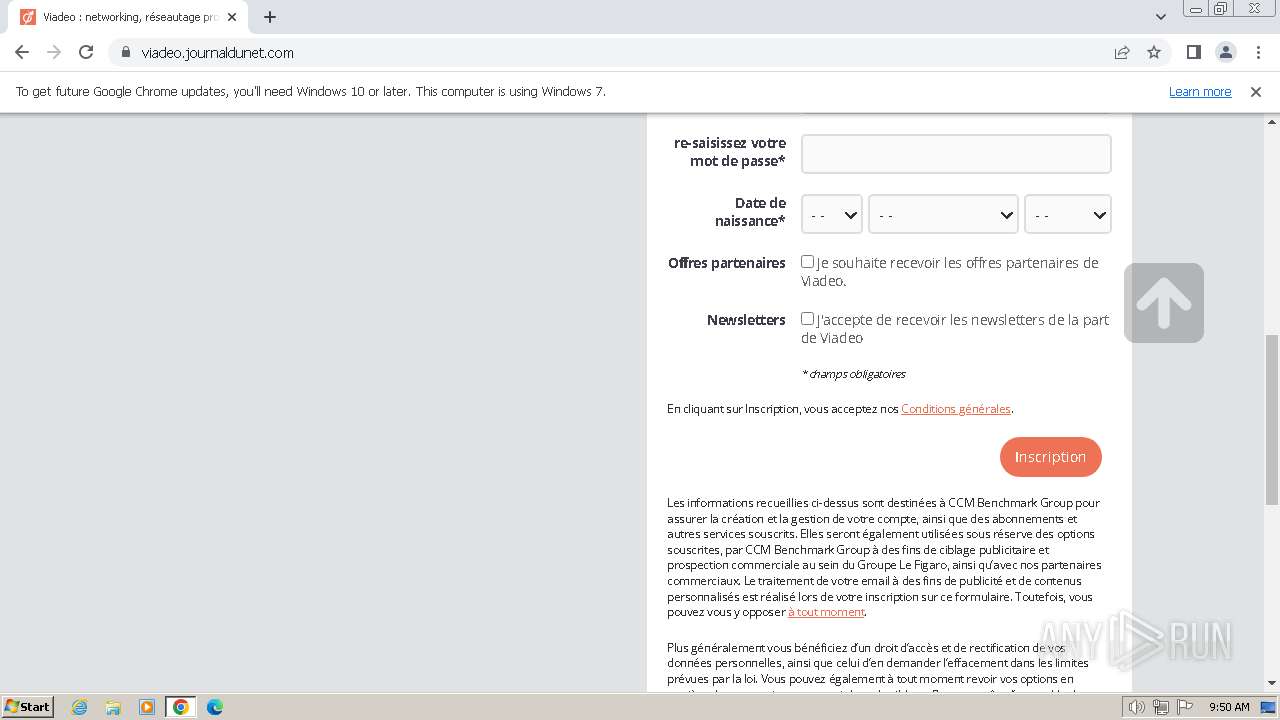Screen dimensions: 1280x720
Task: Click the address bar URL
Action: pyautogui.click(x=218, y=52)
